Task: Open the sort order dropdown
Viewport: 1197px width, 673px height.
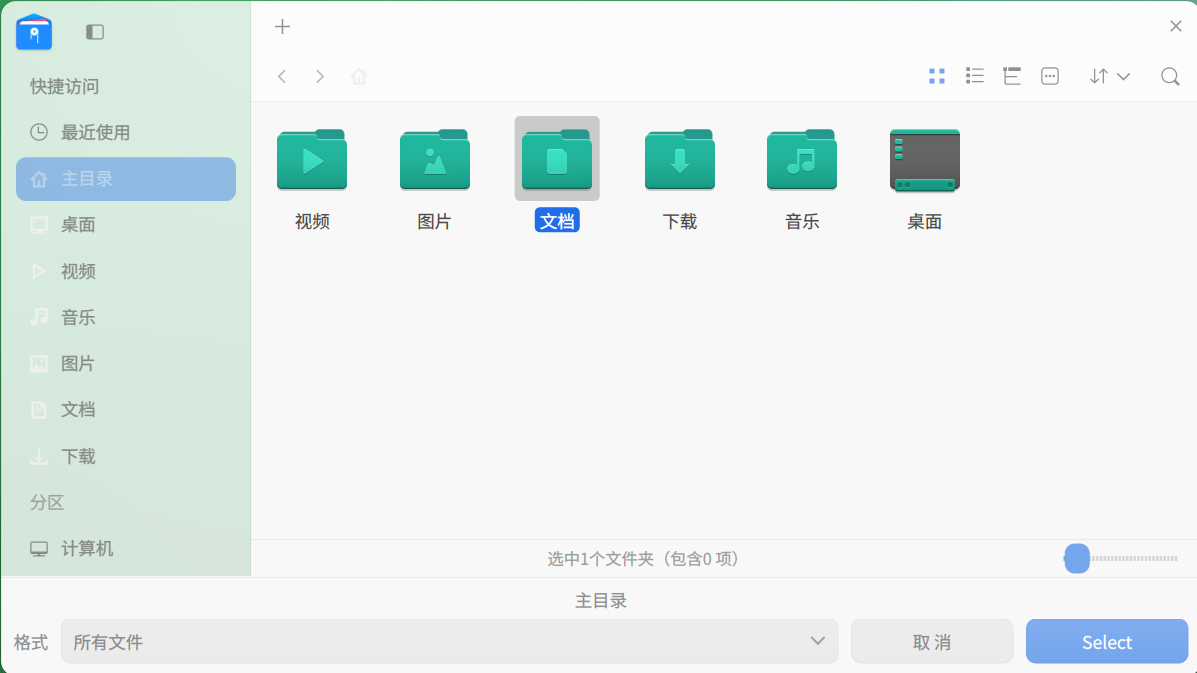Action: tap(1110, 76)
